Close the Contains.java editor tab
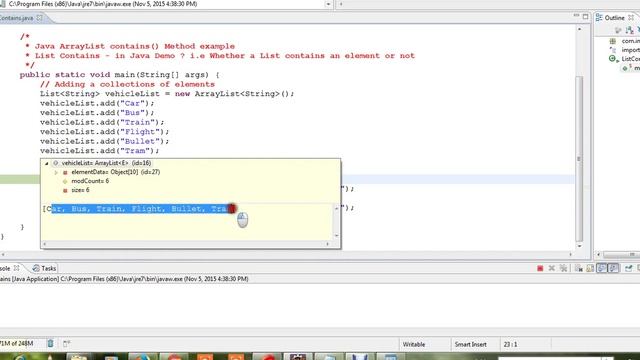 click(x=40, y=18)
